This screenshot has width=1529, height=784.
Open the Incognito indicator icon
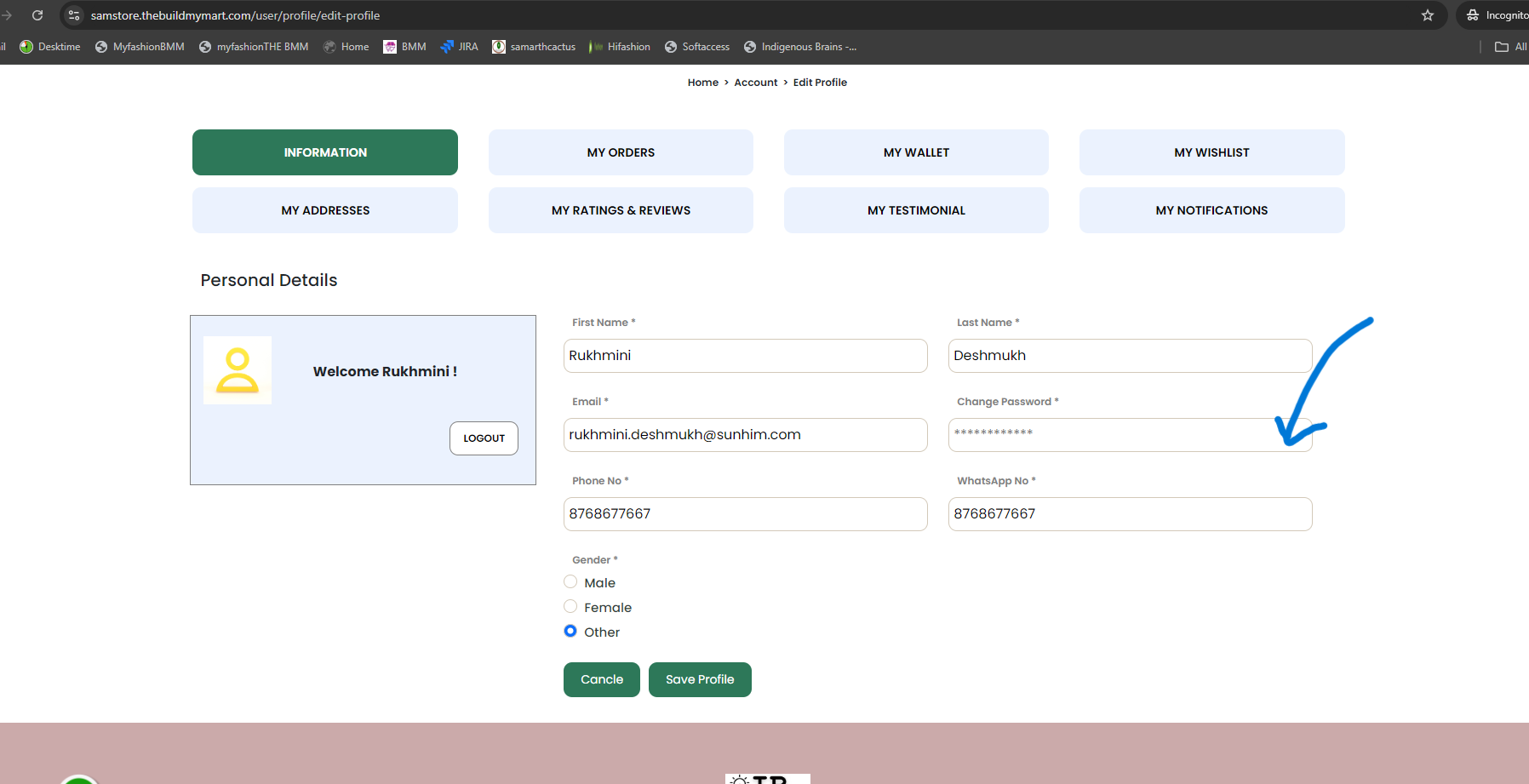[1473, 15]
